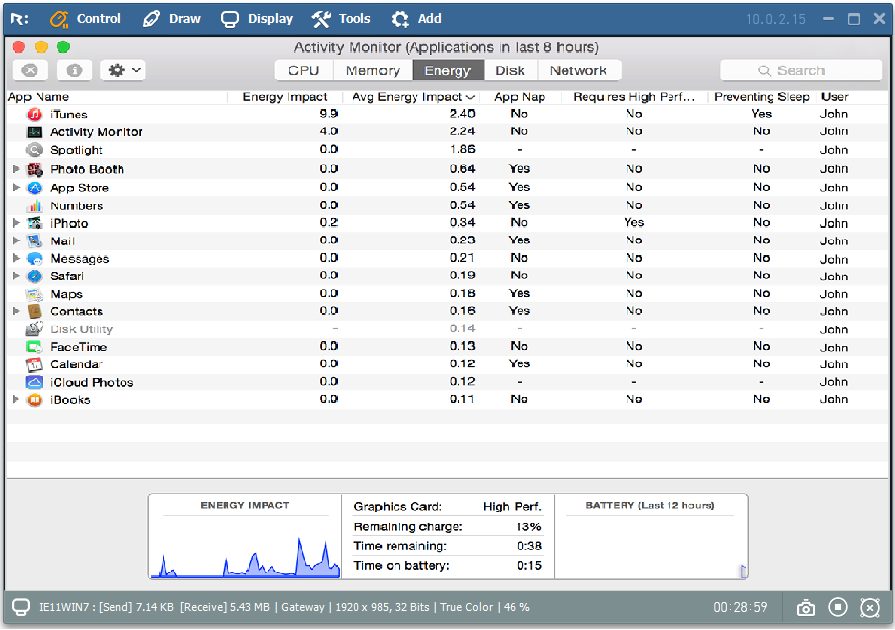Switch to the Memory tab

(x=373, y=70)
